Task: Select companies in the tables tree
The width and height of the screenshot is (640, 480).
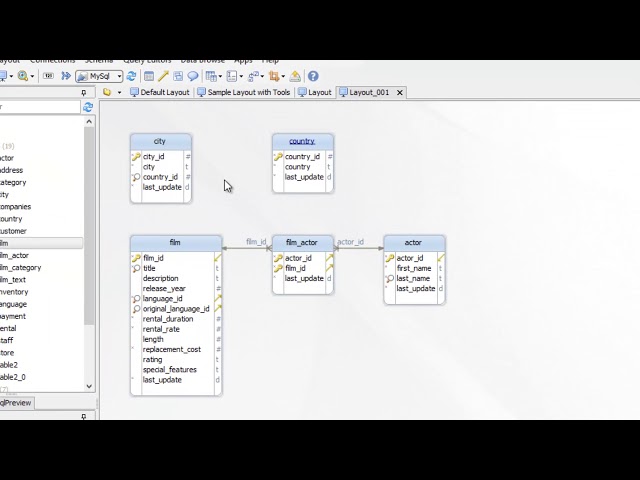Action: click(x=16, y=207)
